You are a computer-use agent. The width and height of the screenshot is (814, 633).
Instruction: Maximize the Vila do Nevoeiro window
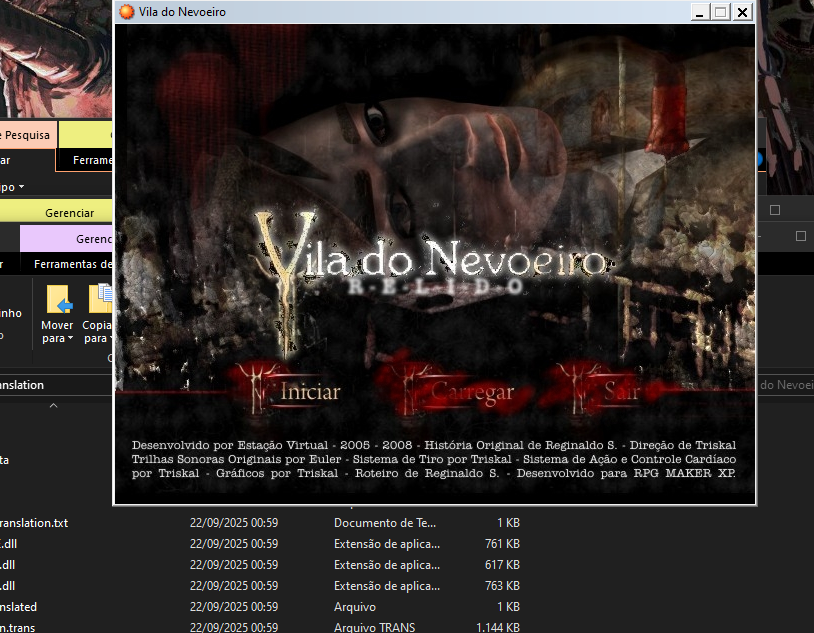pos(721,12)
